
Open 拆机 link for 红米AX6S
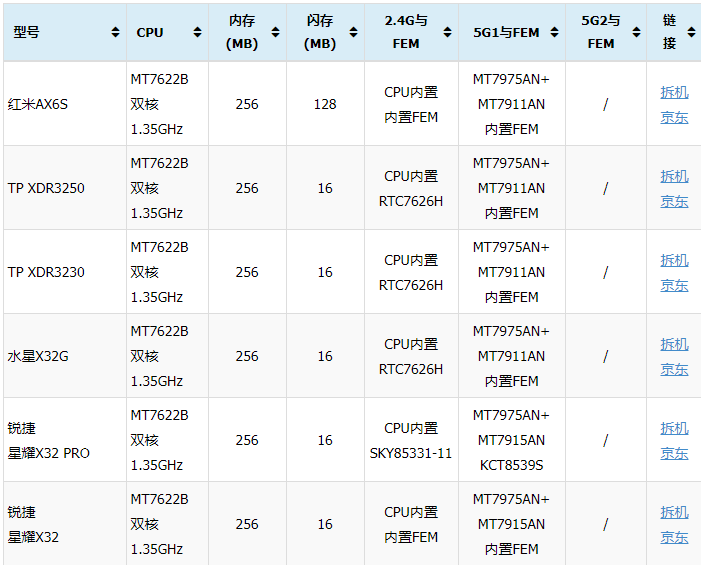coord(674,92)
